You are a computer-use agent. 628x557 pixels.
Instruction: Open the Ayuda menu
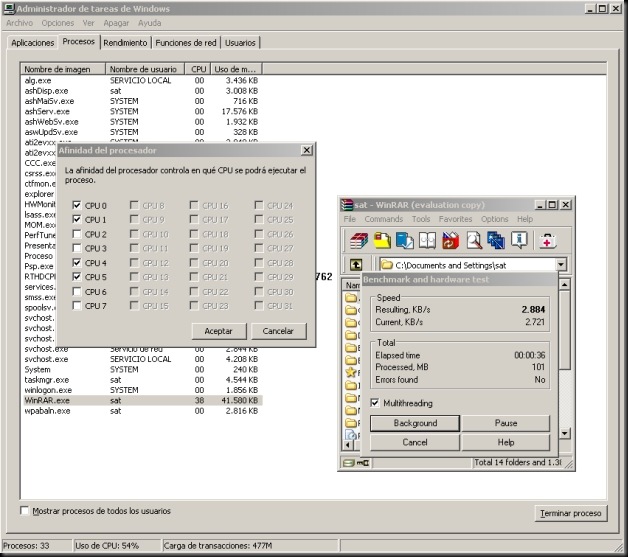[x=149, y=23]
